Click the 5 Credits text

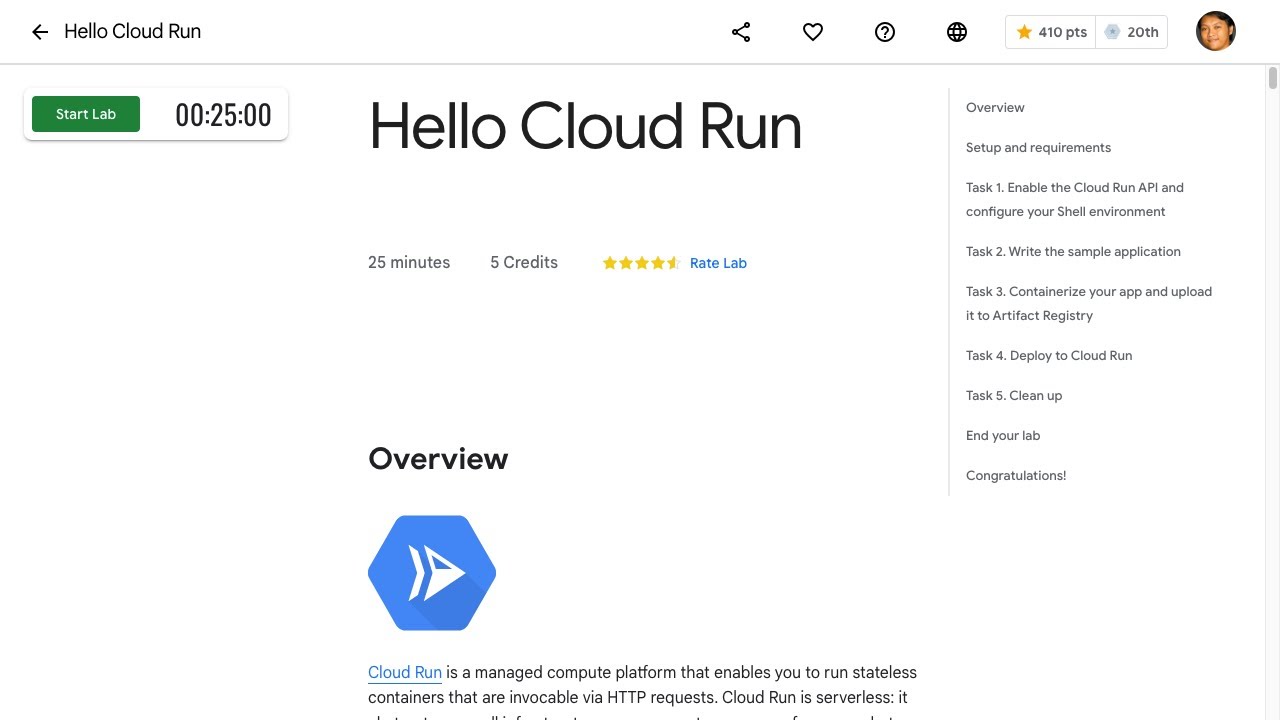(x=524, y=262)
